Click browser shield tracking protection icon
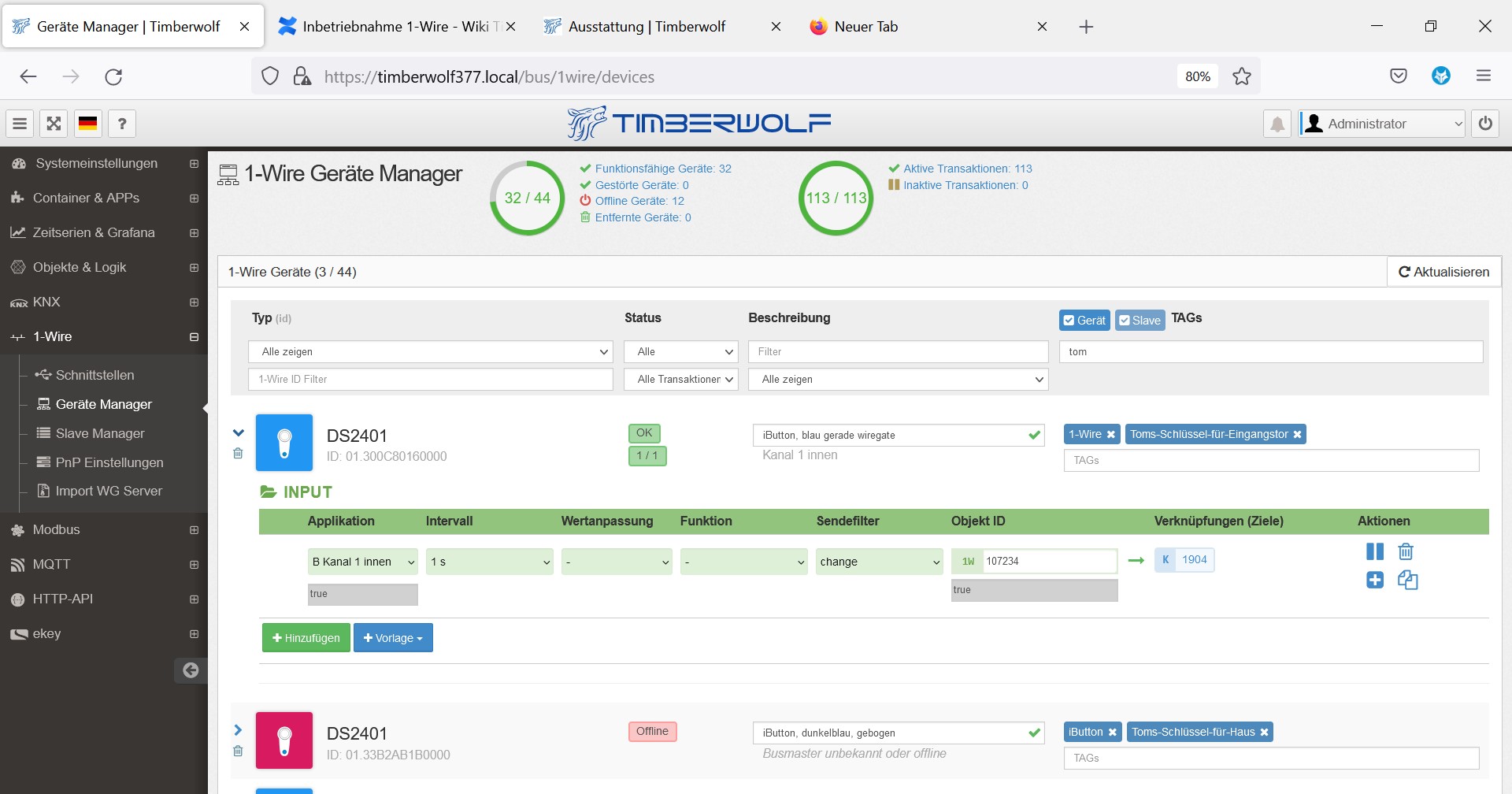Viewport: 1512px width, 794px height. point(270,76)
